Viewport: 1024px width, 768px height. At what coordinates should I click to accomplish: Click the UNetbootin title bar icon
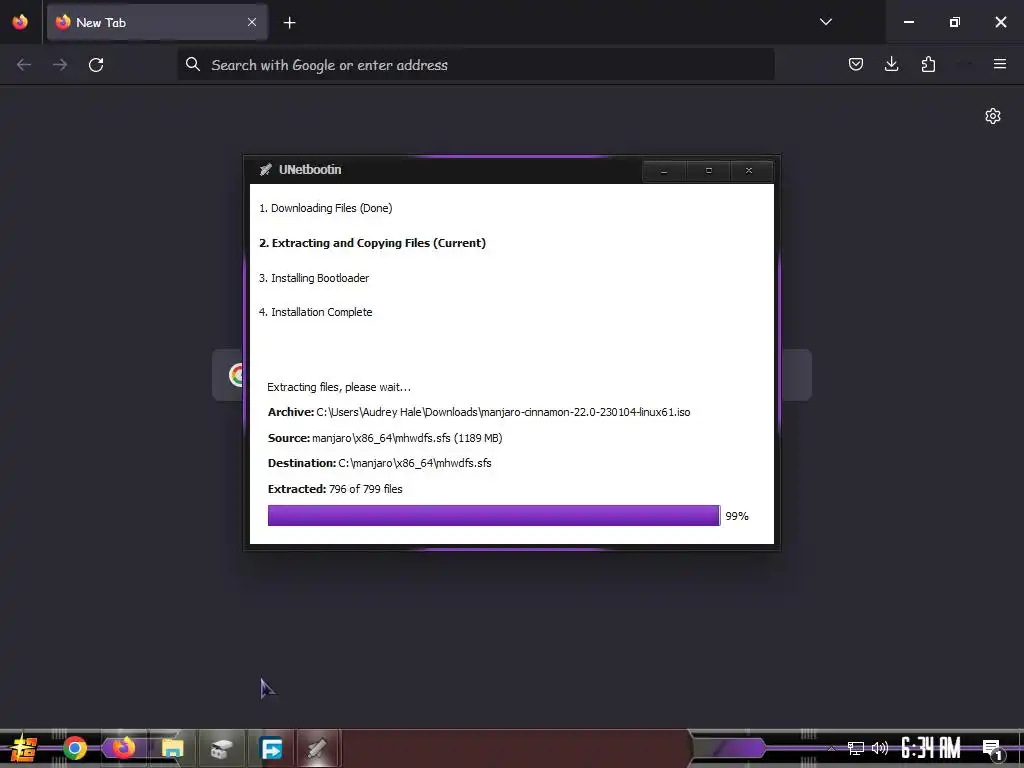[265, 170]
